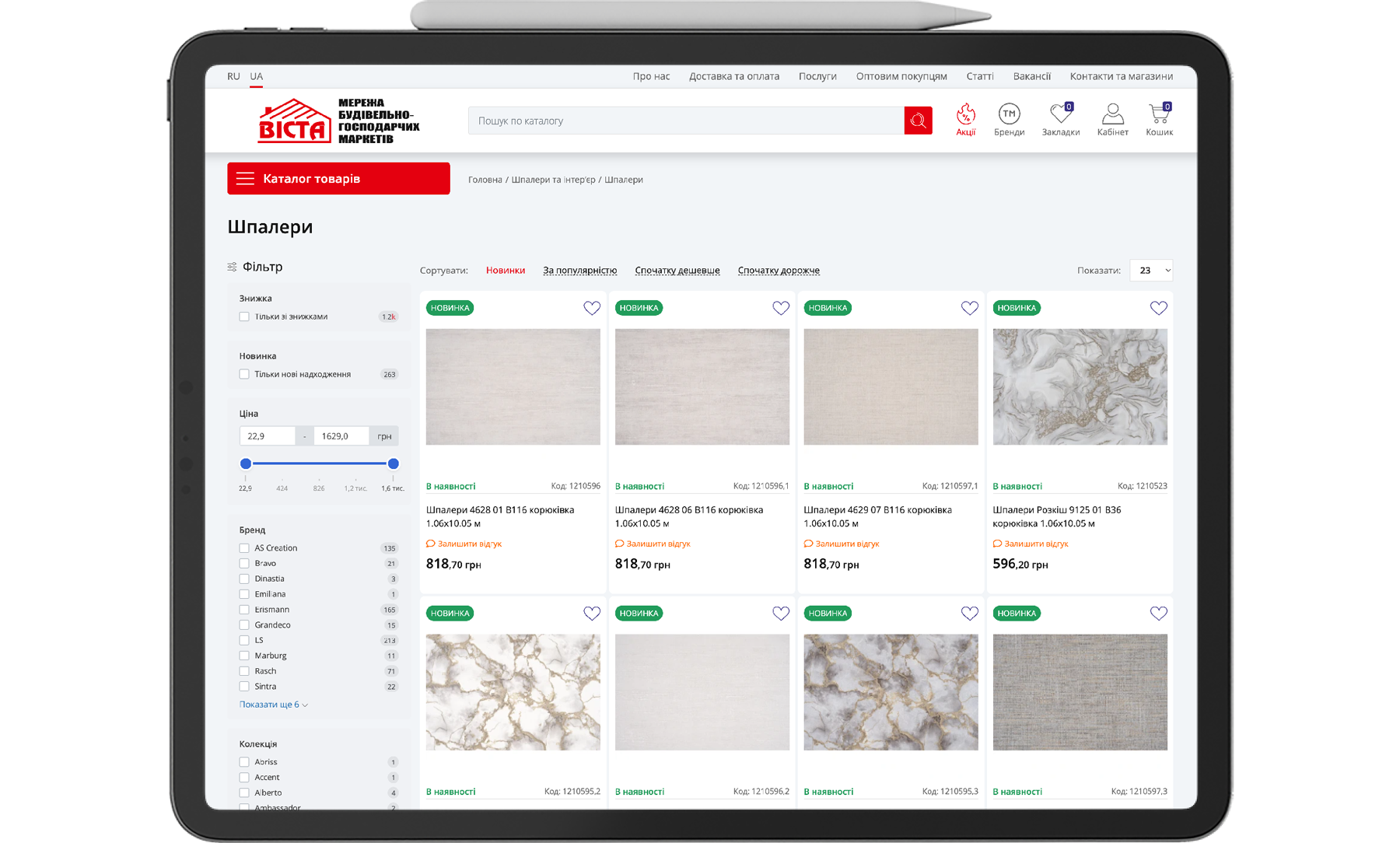Open the Закладки bookmarks heart icon

pos(1061,120)
